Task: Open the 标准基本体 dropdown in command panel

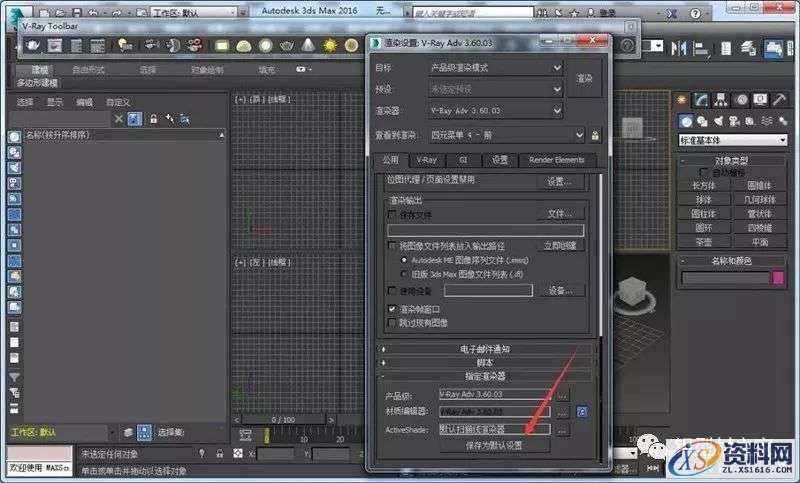Action: pyautogui.click(x=732, y=140)
